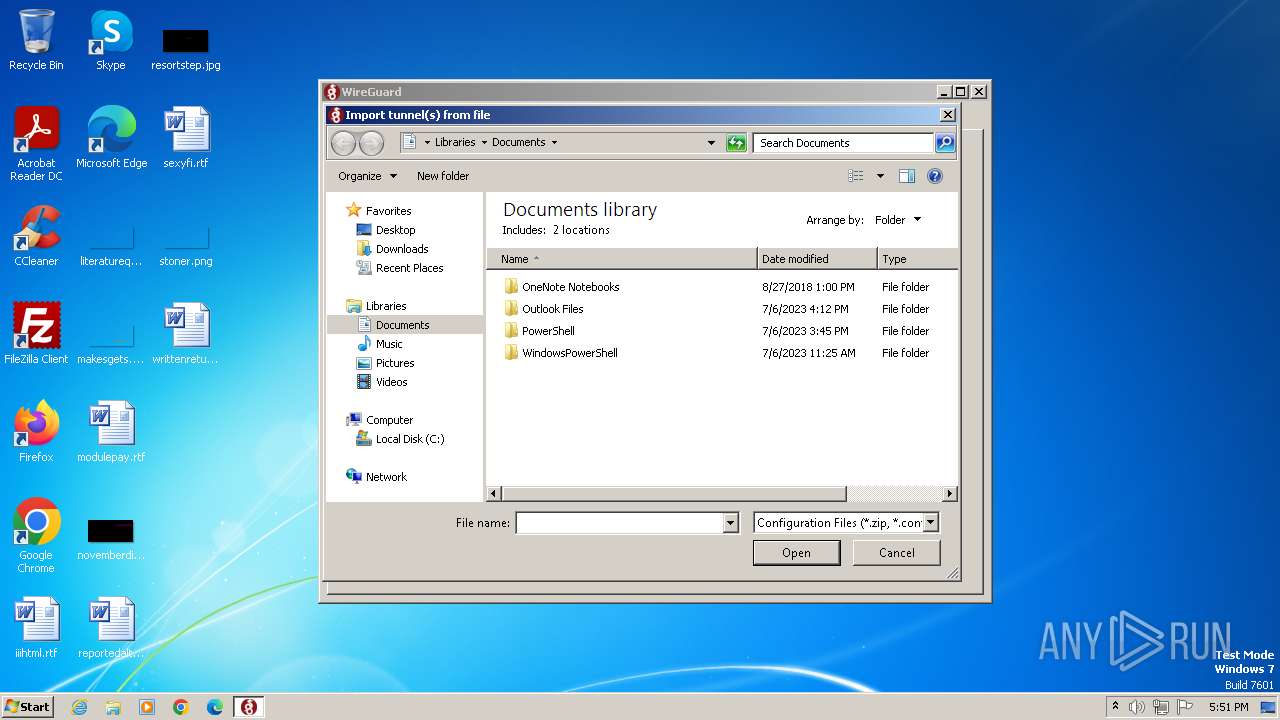Select the PowerShell folder

pos(548,331)
